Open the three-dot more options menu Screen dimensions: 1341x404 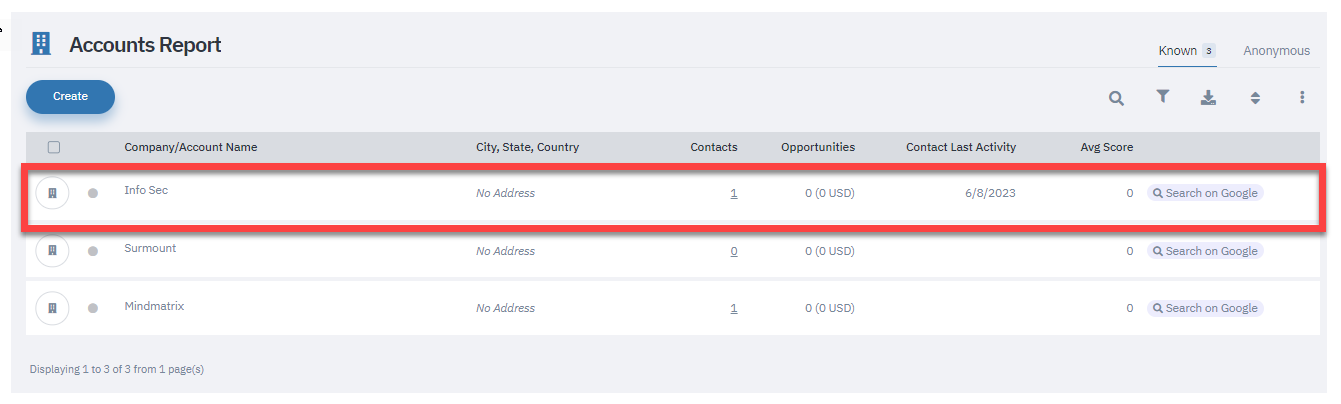1302,97
